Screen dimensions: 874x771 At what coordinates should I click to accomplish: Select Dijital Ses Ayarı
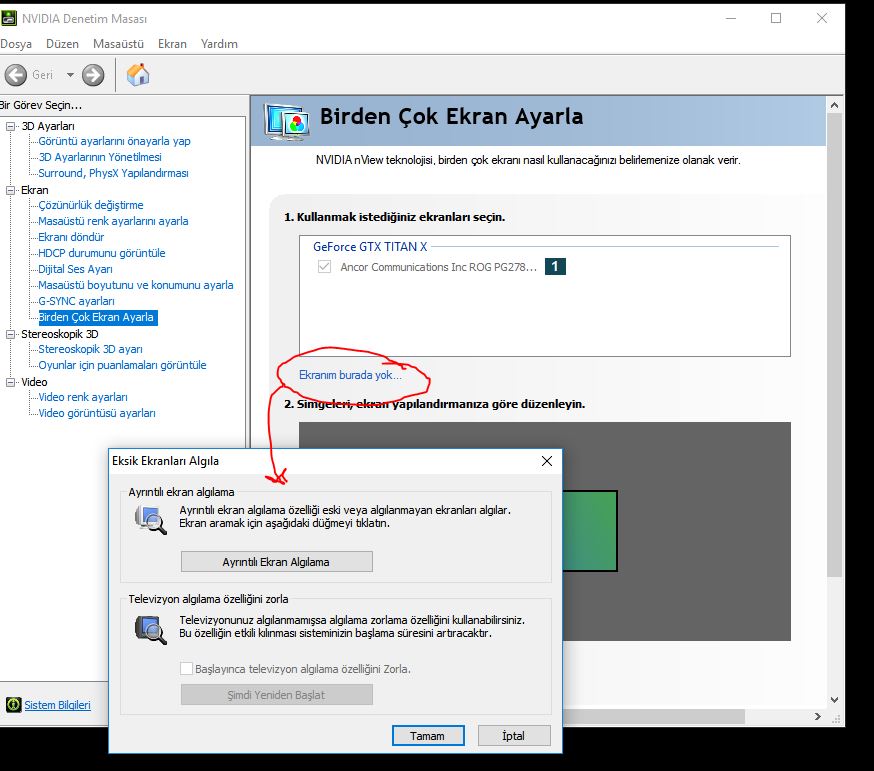(x=75, y=269)
